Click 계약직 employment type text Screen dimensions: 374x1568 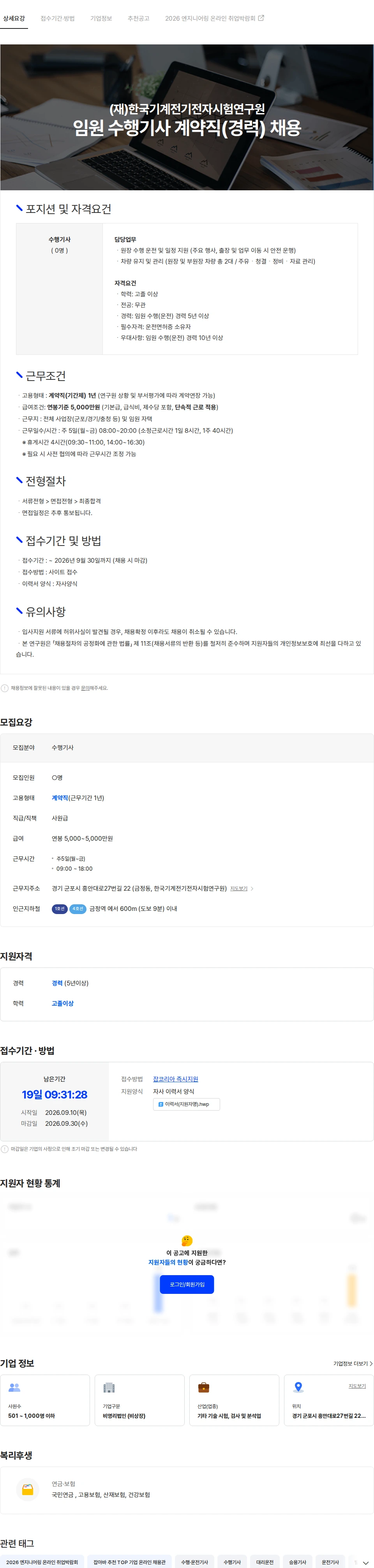(x=60, y=798)
